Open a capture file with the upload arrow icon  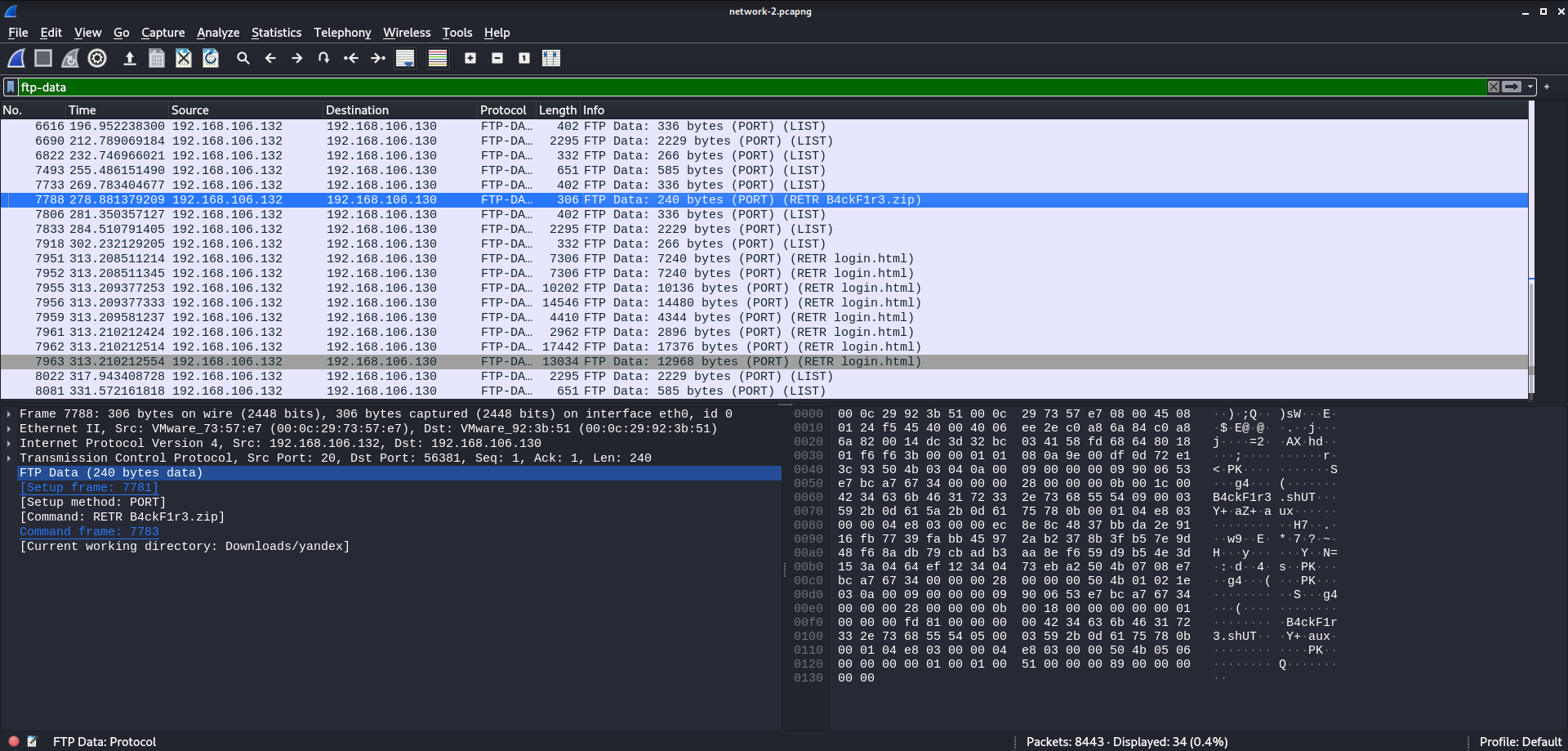pos(129,58)
